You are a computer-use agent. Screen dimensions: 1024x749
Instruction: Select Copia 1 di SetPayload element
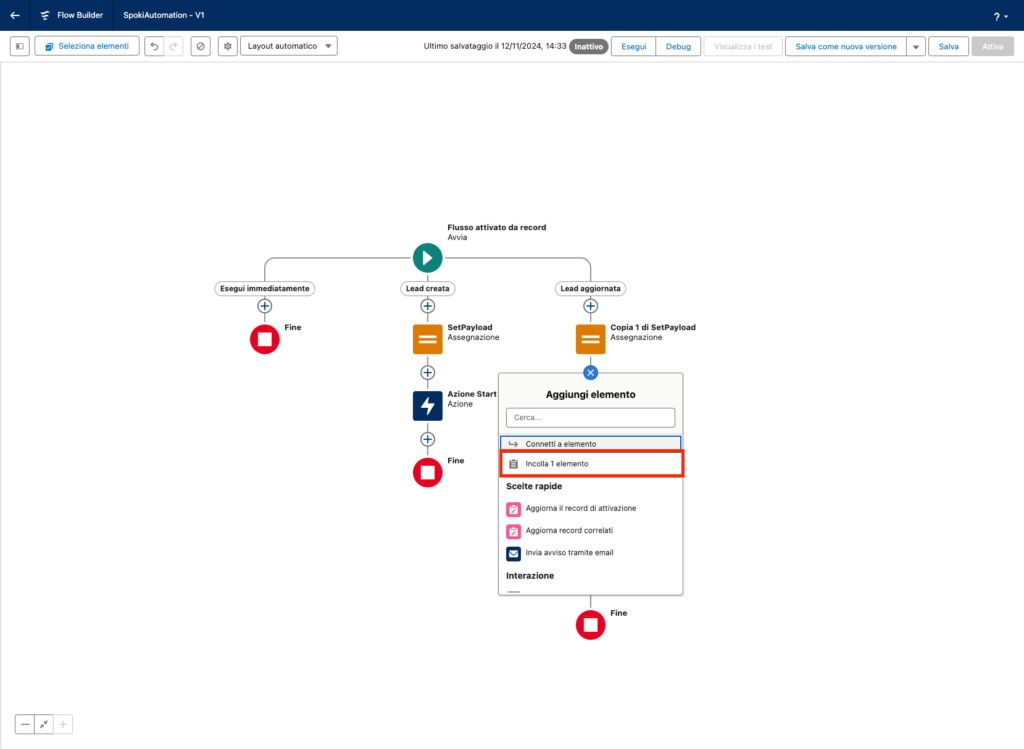590,339
